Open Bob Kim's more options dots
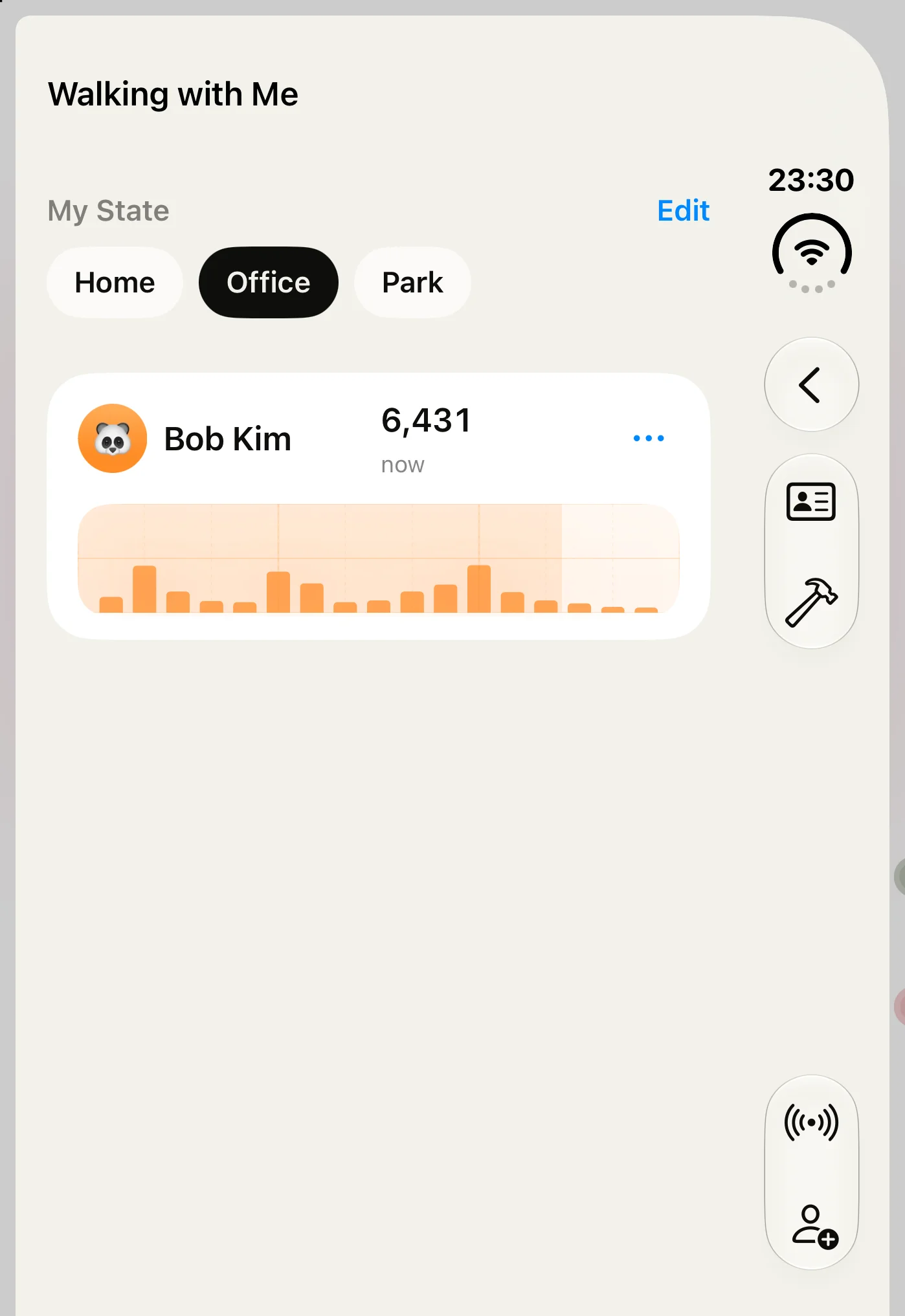Image resolution: width=905 pixels, height=1316 pixels. 649,438
